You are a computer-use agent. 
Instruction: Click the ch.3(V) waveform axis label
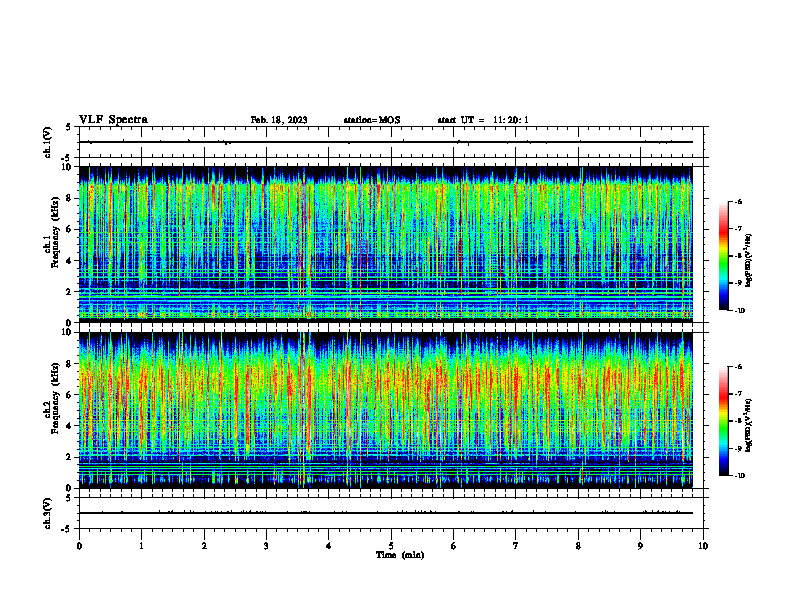[47, 513]
